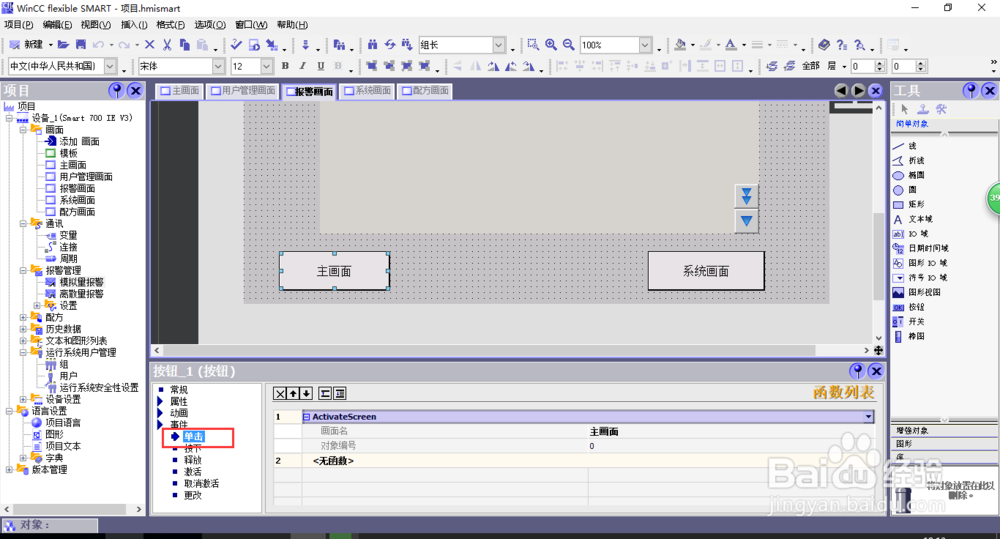Delete selected function with X button
Viewport: 1000px width, 539px height.
(280, 394)
